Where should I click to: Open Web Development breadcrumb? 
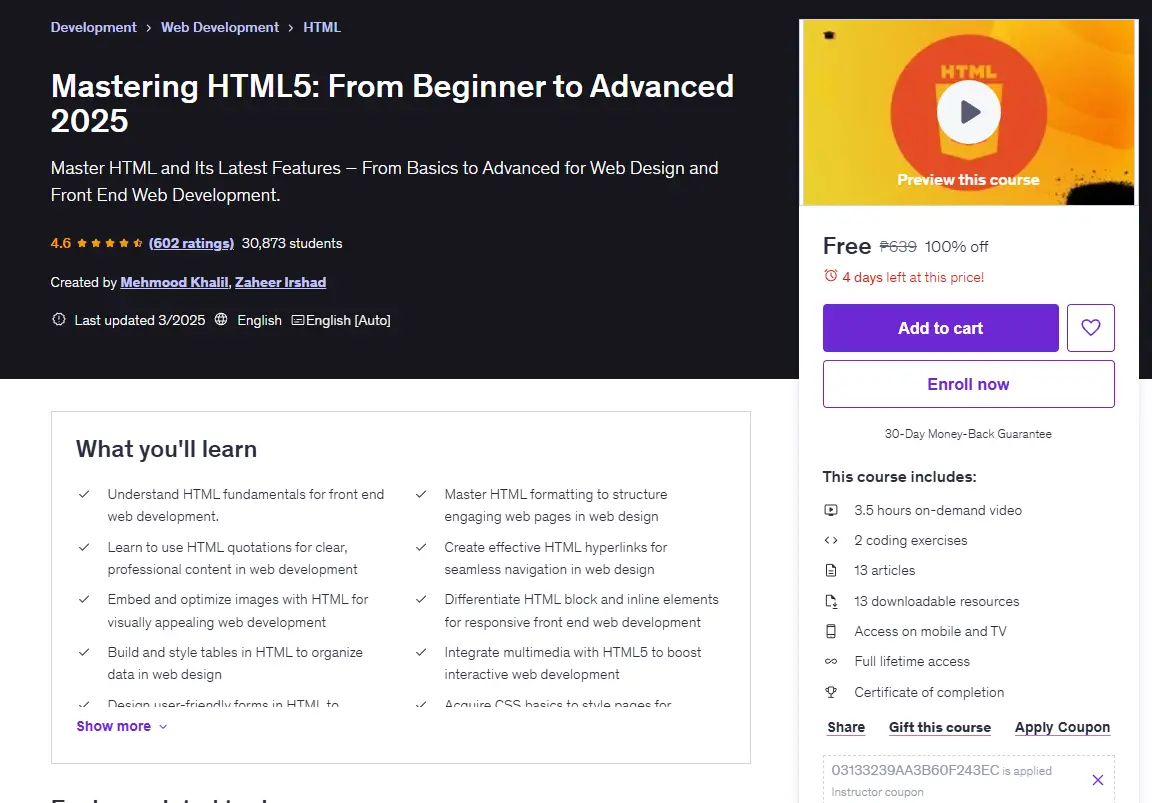[x=220, y=27]
